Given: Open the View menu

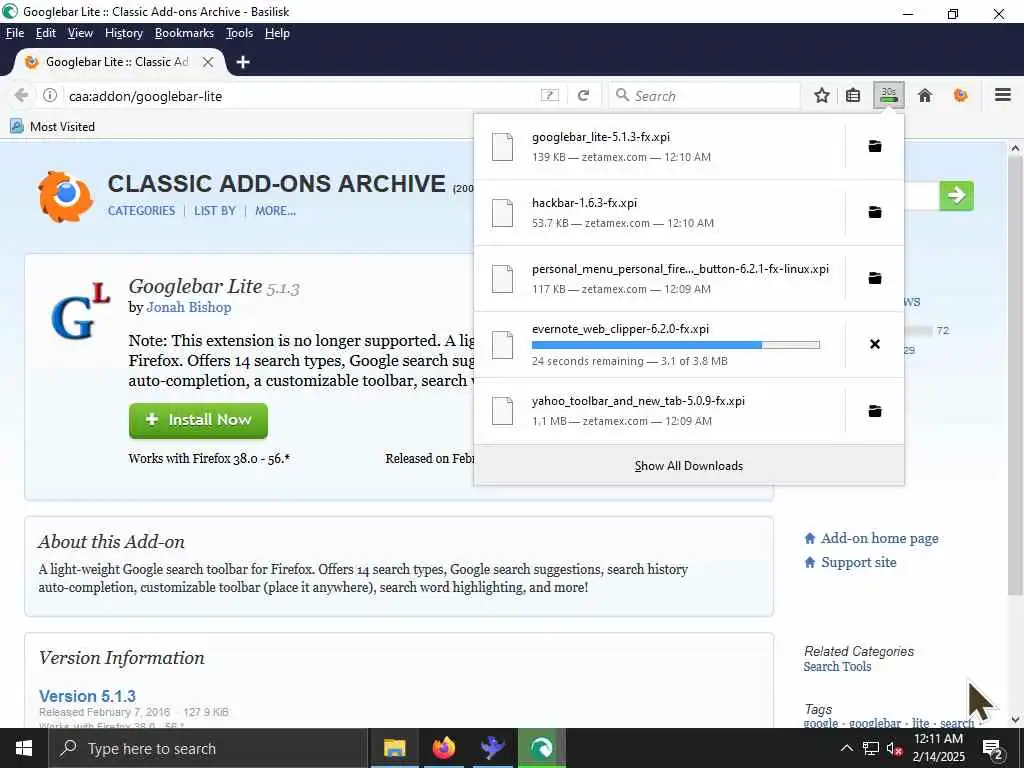Looking at the screenshot, I should [80, 33].
